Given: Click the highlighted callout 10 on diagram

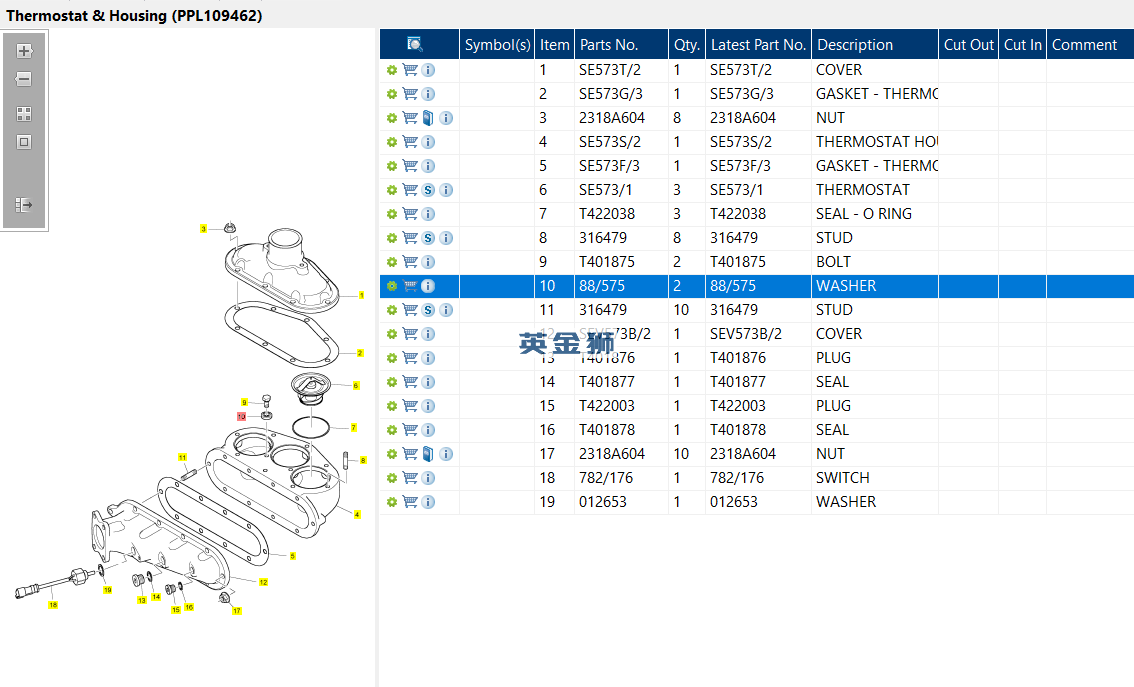Looking at the screenshot, I should [x=242, y=417].
